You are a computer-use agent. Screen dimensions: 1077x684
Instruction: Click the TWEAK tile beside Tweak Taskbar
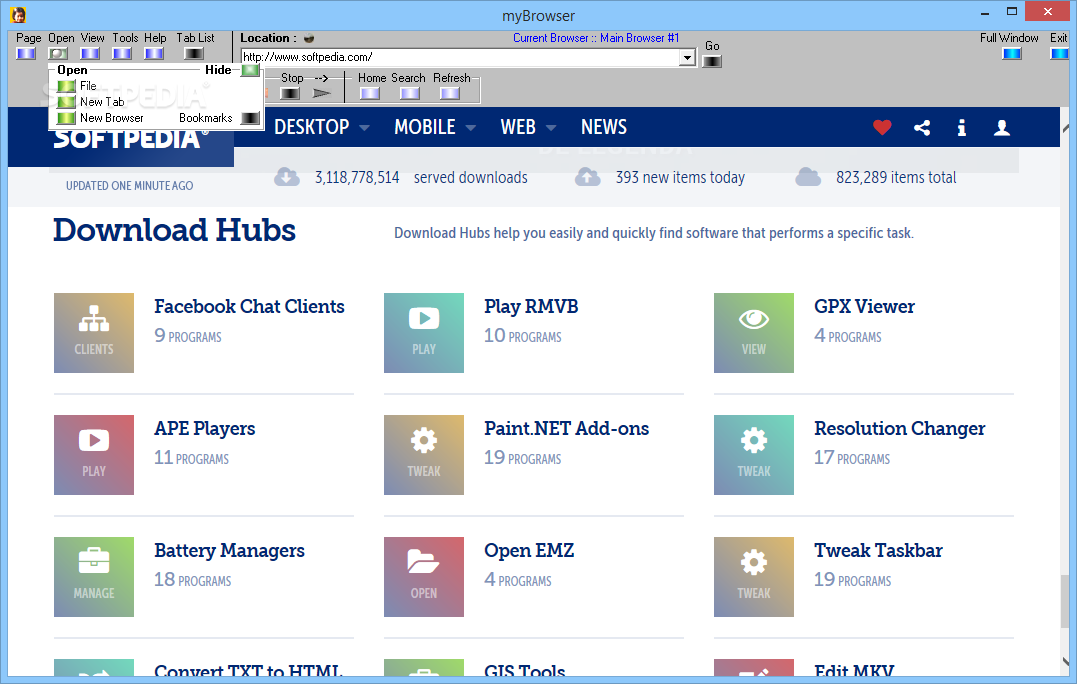point(753,577)
